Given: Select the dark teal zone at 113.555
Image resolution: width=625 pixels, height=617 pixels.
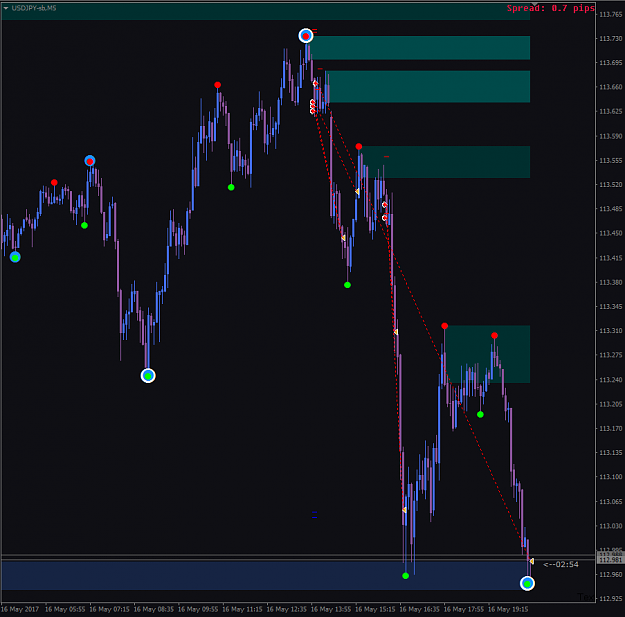Looking at the screenshot, I should click(444, 162).
